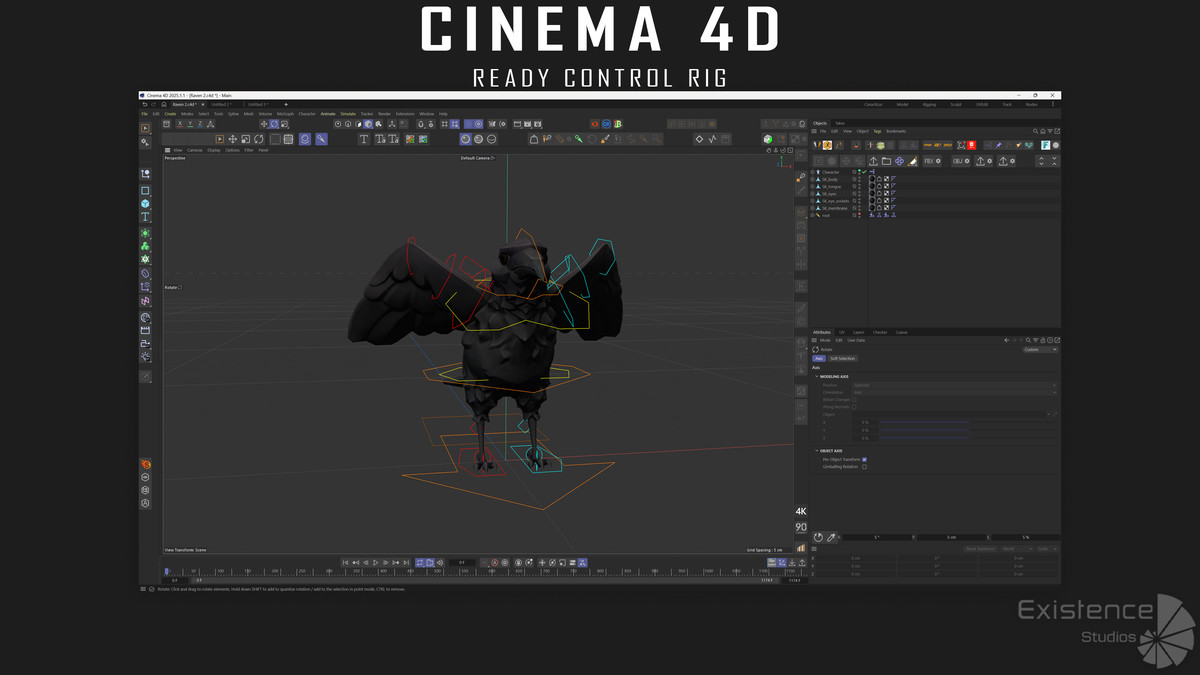Viewport: 1200px width, 675px height.
Task: Open the folder icon in Objects toolbar
Action: point(886,161)
